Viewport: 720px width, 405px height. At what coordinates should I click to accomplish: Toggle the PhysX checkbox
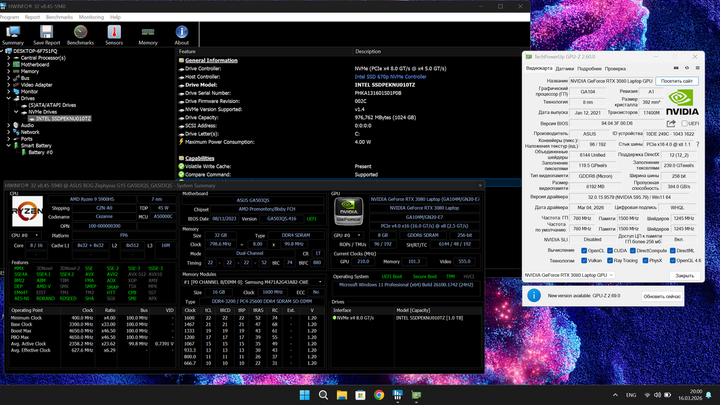[x=646, y=260]
